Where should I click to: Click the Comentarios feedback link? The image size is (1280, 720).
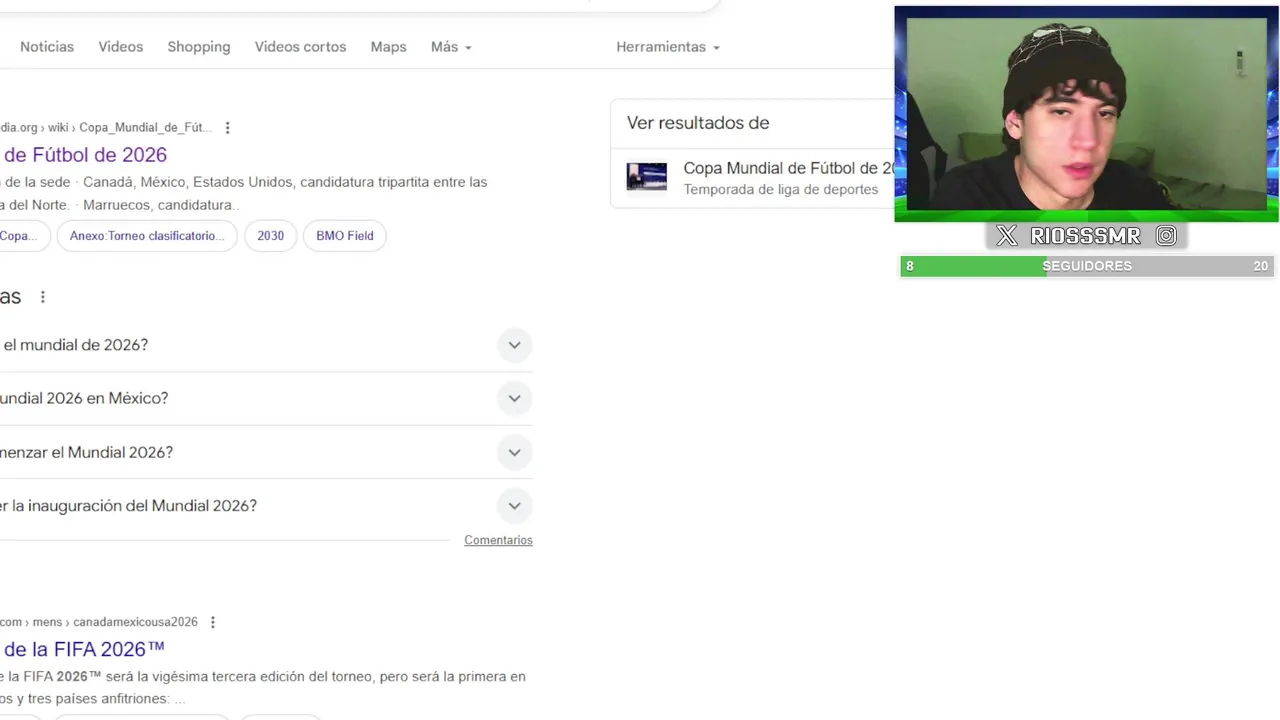[x=498, y=540]
